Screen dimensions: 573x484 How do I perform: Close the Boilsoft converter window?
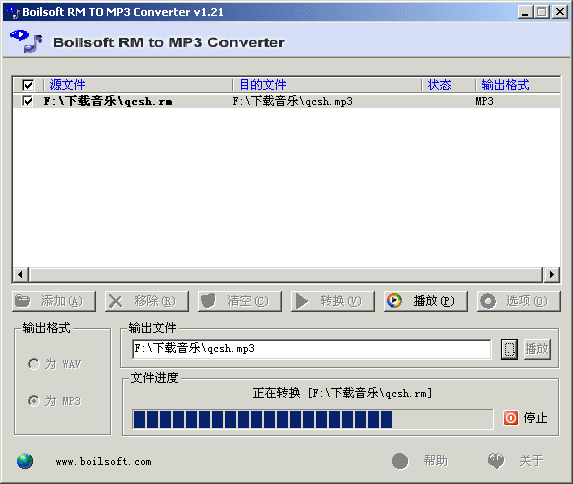[x=560, y=12]
